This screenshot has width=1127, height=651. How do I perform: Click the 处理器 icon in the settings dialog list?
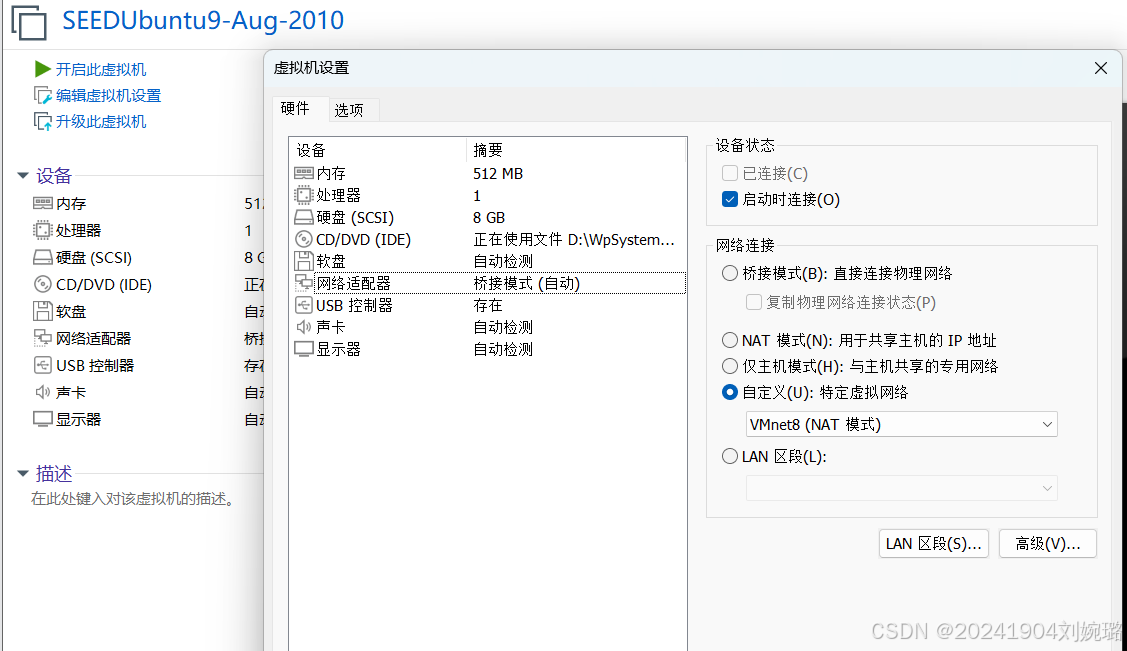(x=304, y=195)
